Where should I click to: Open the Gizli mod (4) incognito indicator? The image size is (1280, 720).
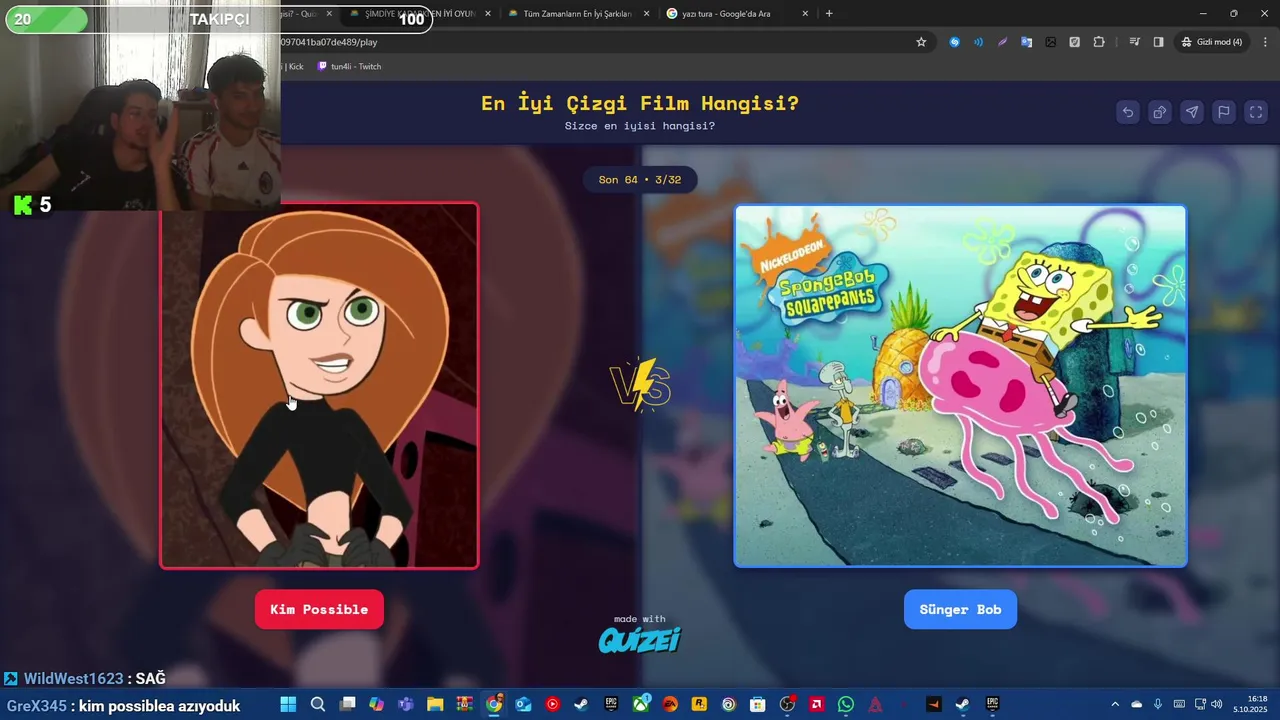(1211, 42)
